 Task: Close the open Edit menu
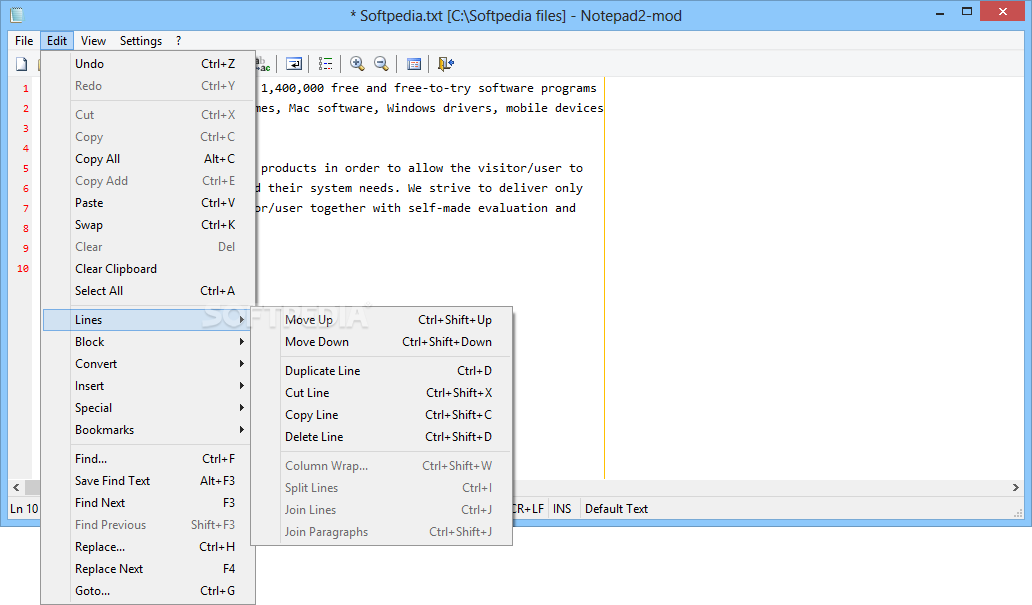click(x=57, y=41)
